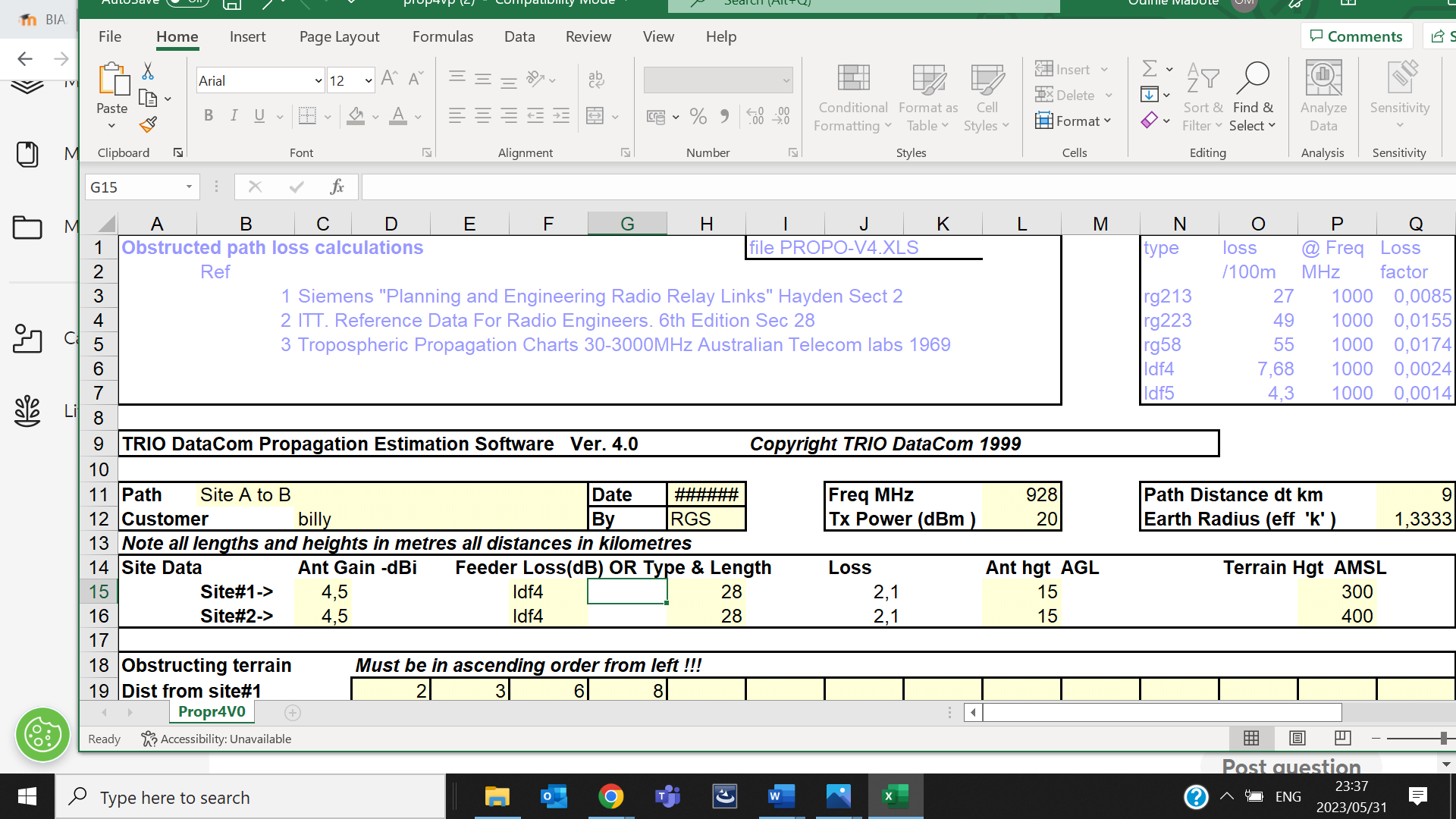The image size is (1456, 819).
Task: Switch to Page Layout view
Action: coord(1297,738)
